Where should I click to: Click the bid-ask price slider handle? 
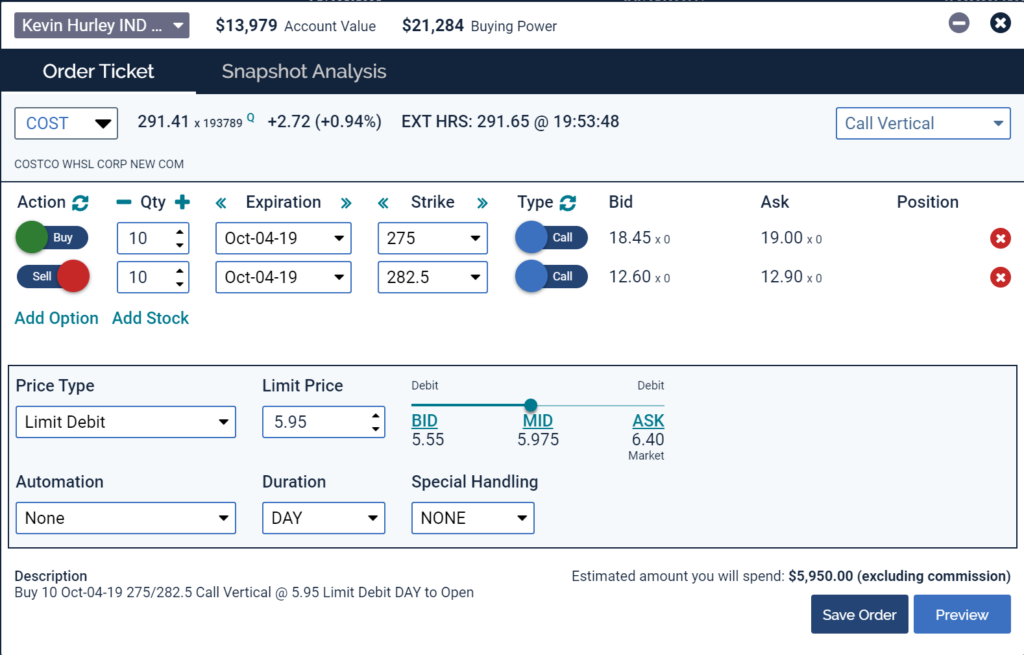[x=531, y=405]
